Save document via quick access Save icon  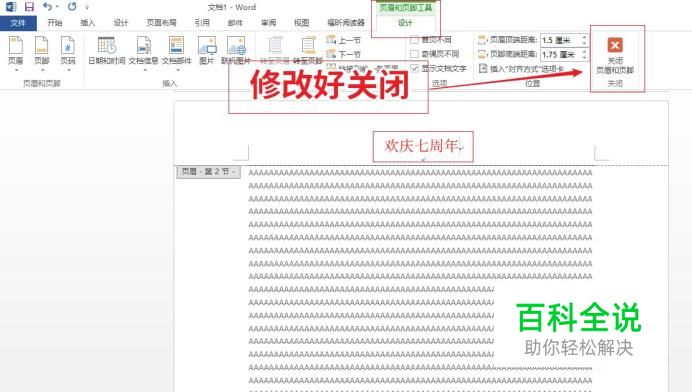[29, 7]
